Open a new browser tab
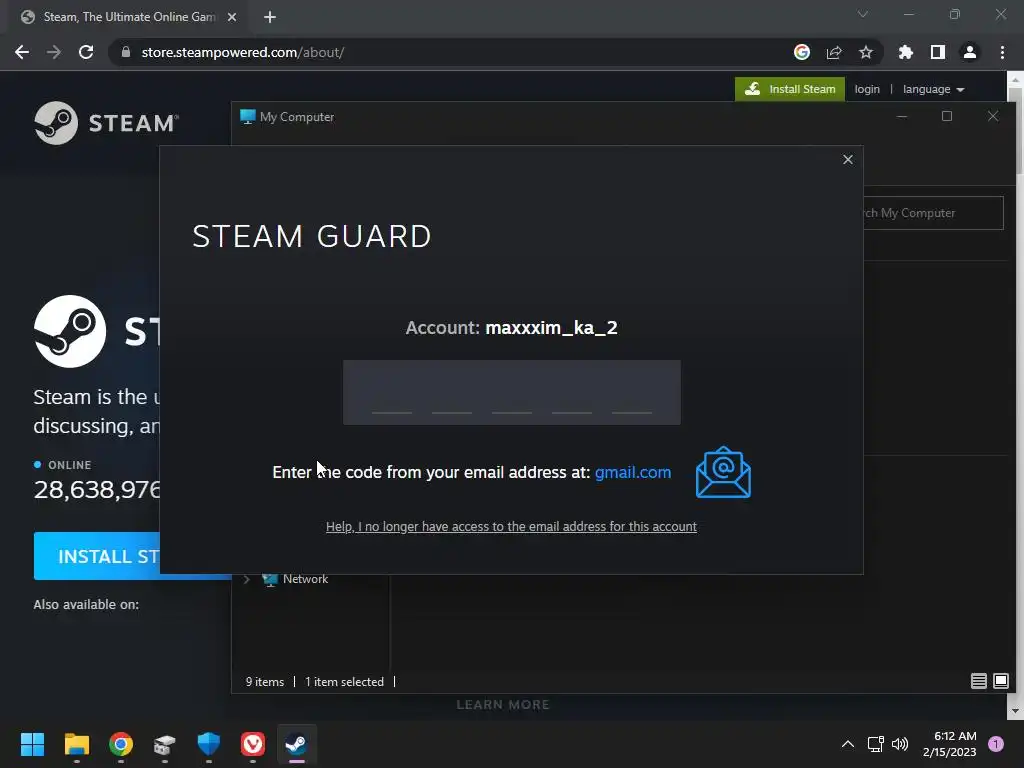 pos(270,17)
